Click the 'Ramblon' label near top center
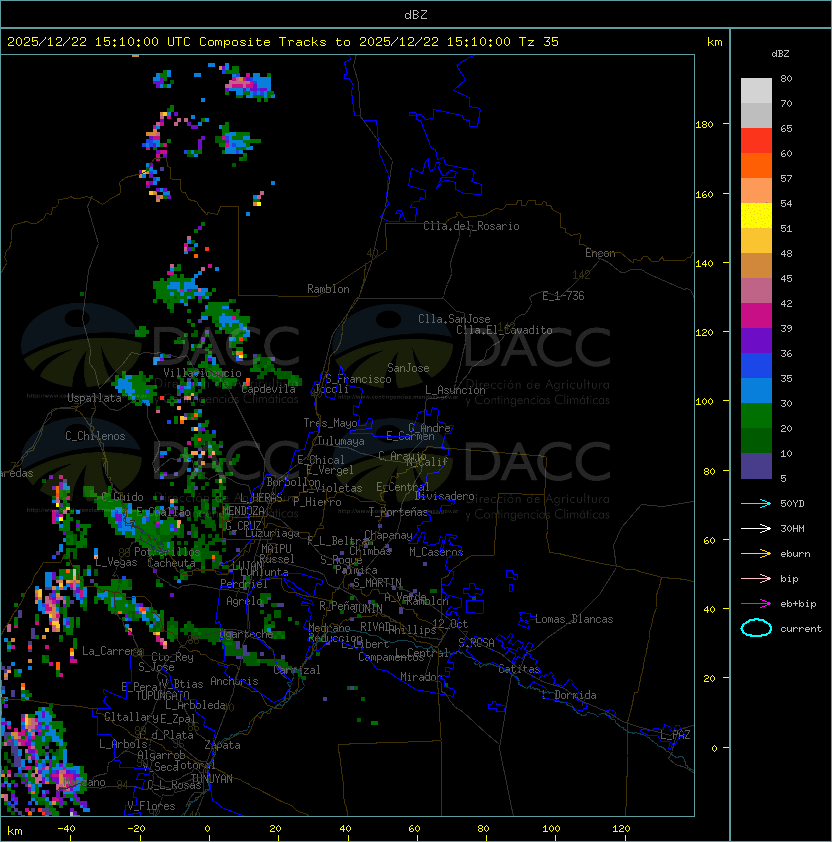This screenshot has width=832, height=842. tap(328, 289)
